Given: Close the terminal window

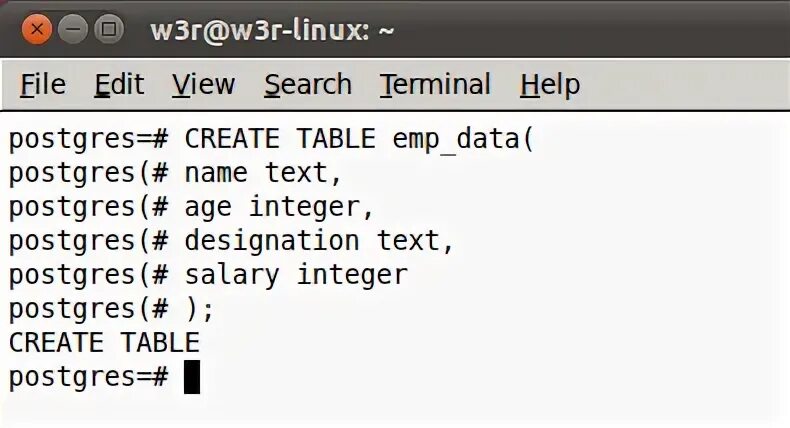Looking at the screenshot, I should pos(36,29).
